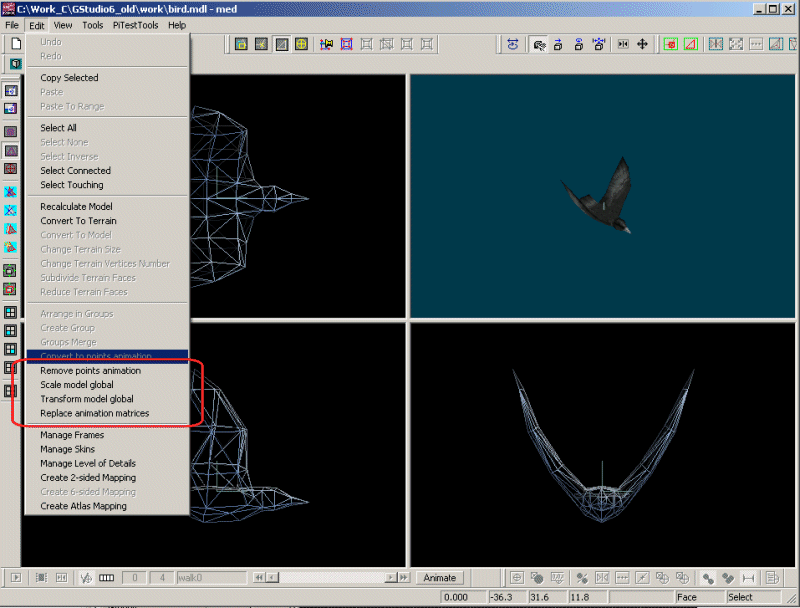
Task: Click status bar value -36.3
Action: point(508,597)
